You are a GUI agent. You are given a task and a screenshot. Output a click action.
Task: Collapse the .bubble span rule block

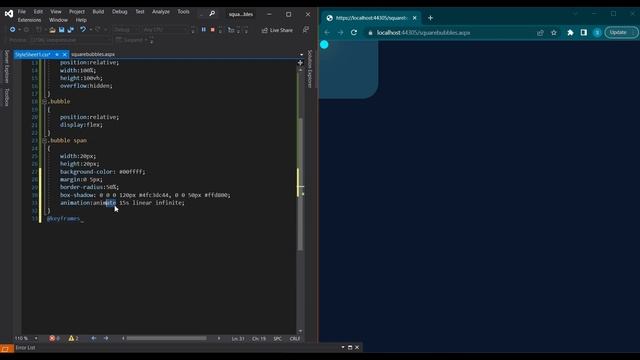click(44, 140)
